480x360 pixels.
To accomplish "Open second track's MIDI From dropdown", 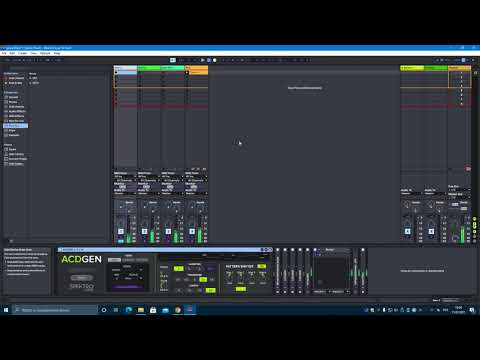I will (x=149, y=177).
